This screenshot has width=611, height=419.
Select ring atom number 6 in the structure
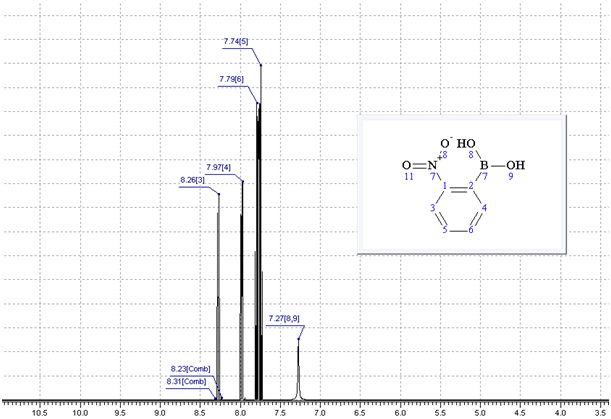471,228
